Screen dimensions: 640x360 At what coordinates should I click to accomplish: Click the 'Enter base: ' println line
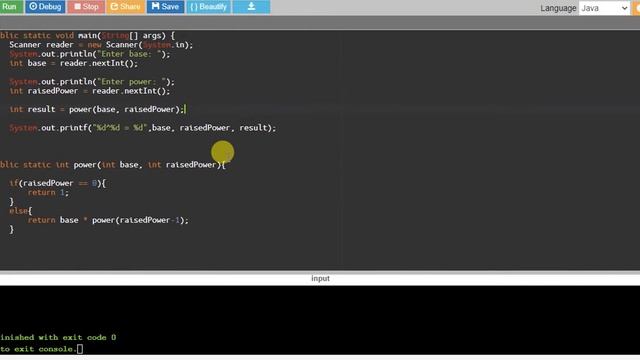point(90,54)
